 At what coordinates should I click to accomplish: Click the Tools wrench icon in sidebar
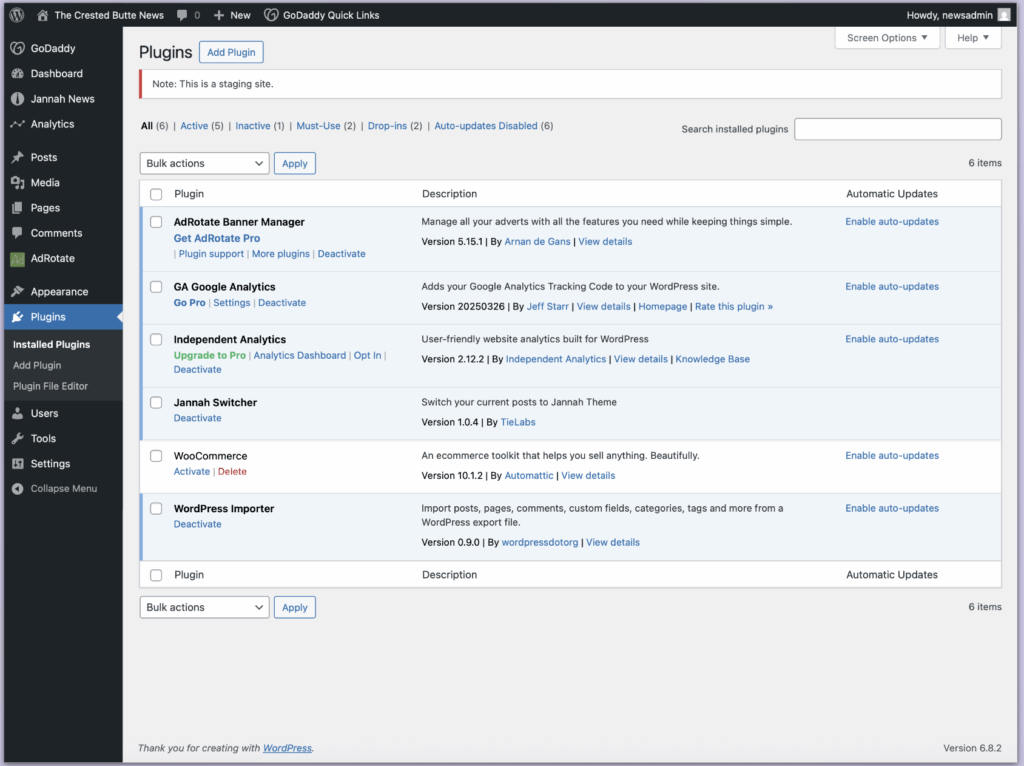(x=17, y=439)
